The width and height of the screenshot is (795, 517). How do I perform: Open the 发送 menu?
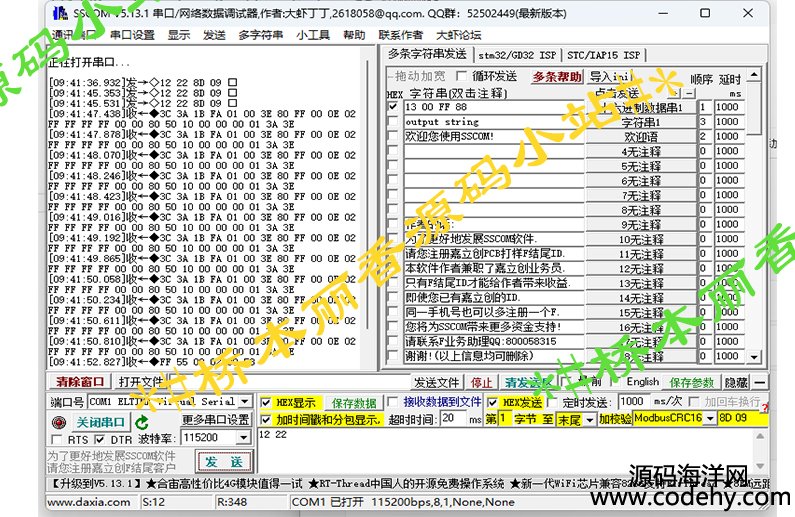coord(214,35)
